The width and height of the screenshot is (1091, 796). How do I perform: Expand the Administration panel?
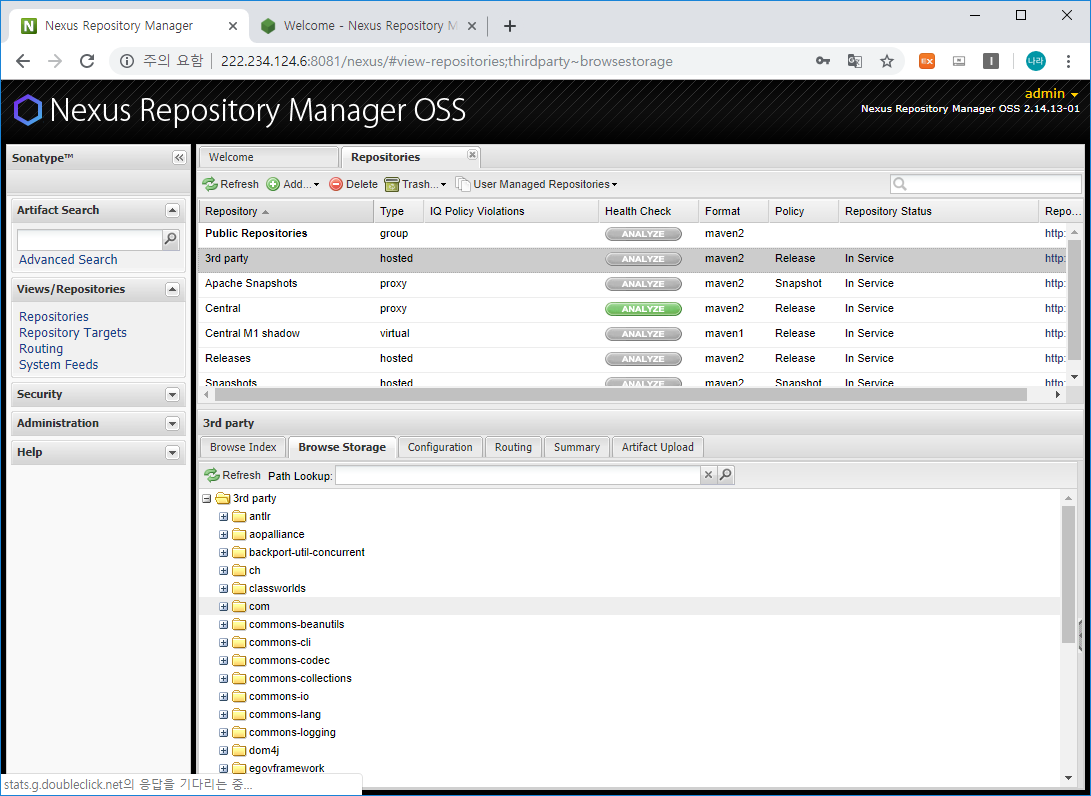[x=173, y=424]
